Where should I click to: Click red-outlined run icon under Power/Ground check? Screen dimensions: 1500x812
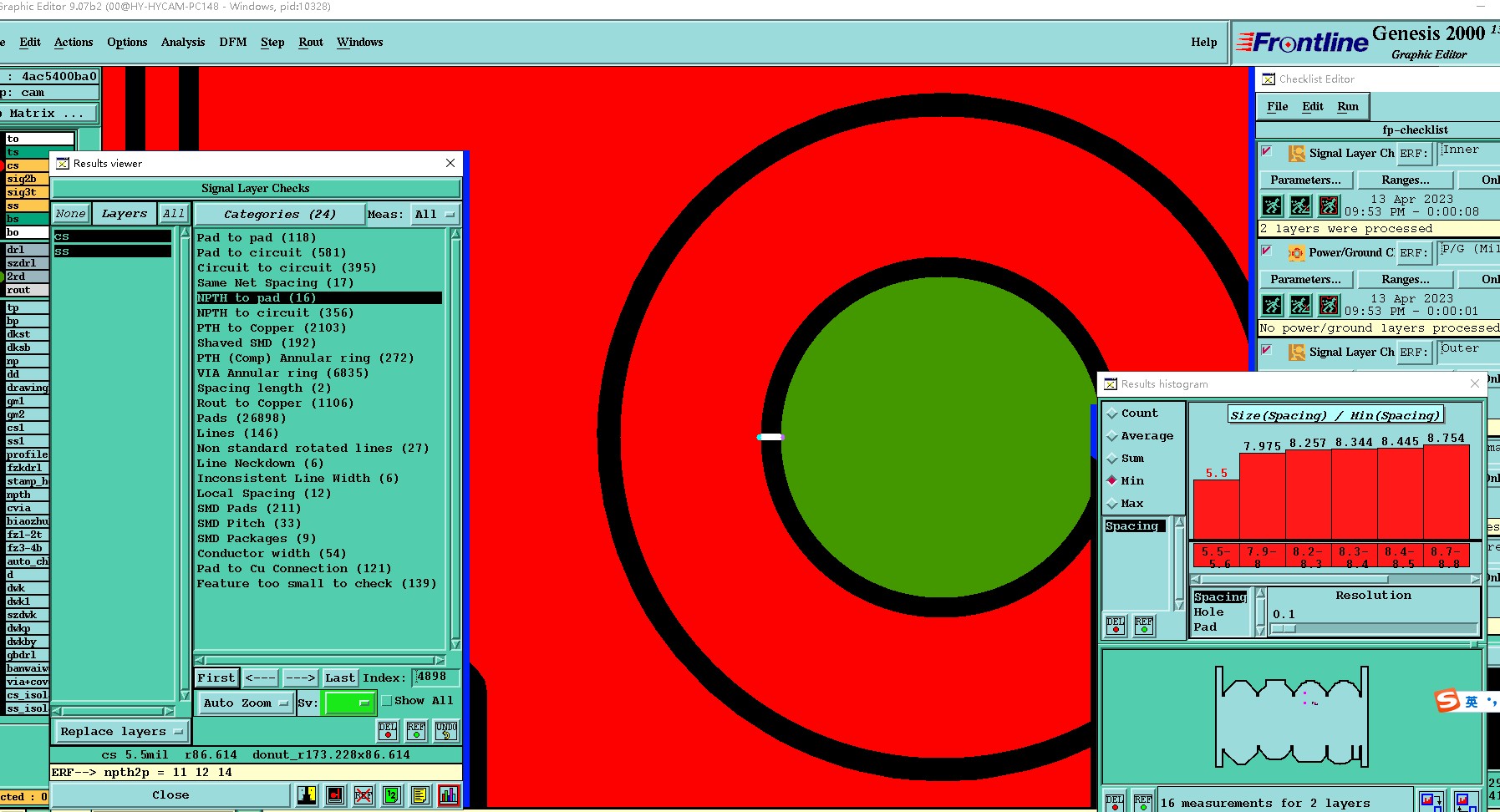[1329, 305]
